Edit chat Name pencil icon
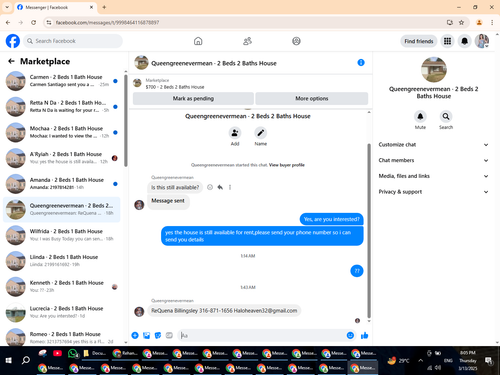This screenshot has height=375, width=500. [x=261, y=133]
